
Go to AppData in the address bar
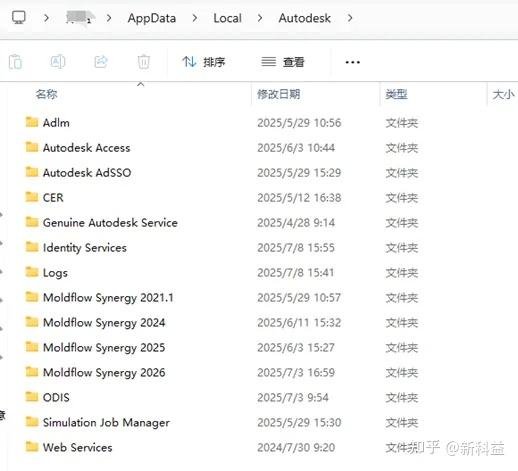tap(152, 18)
